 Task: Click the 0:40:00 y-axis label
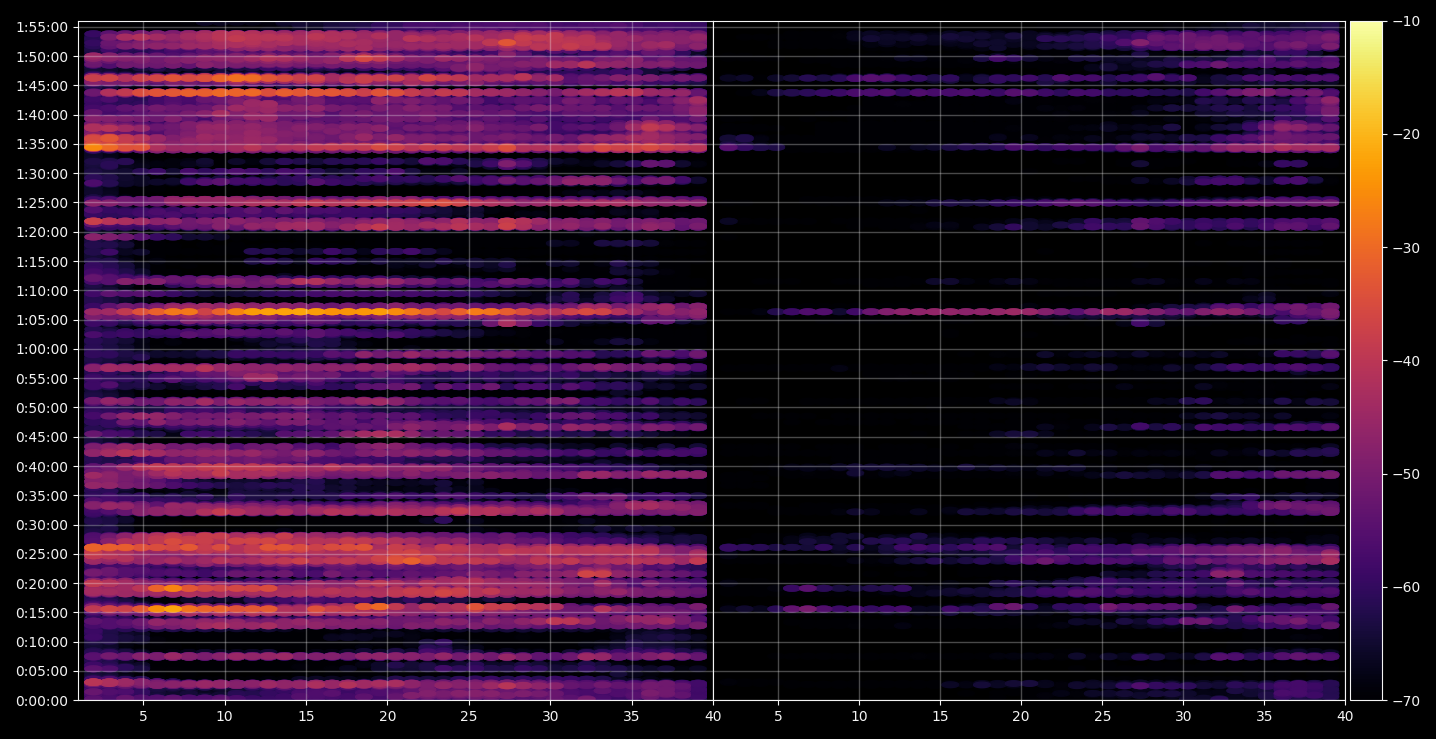pyautogui.click(x=42, y=466)
